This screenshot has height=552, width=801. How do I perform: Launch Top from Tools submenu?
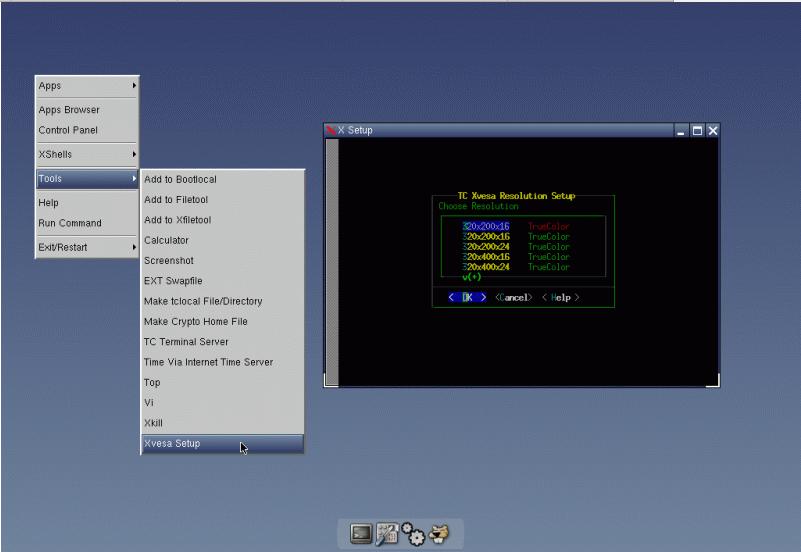[222, 382]
